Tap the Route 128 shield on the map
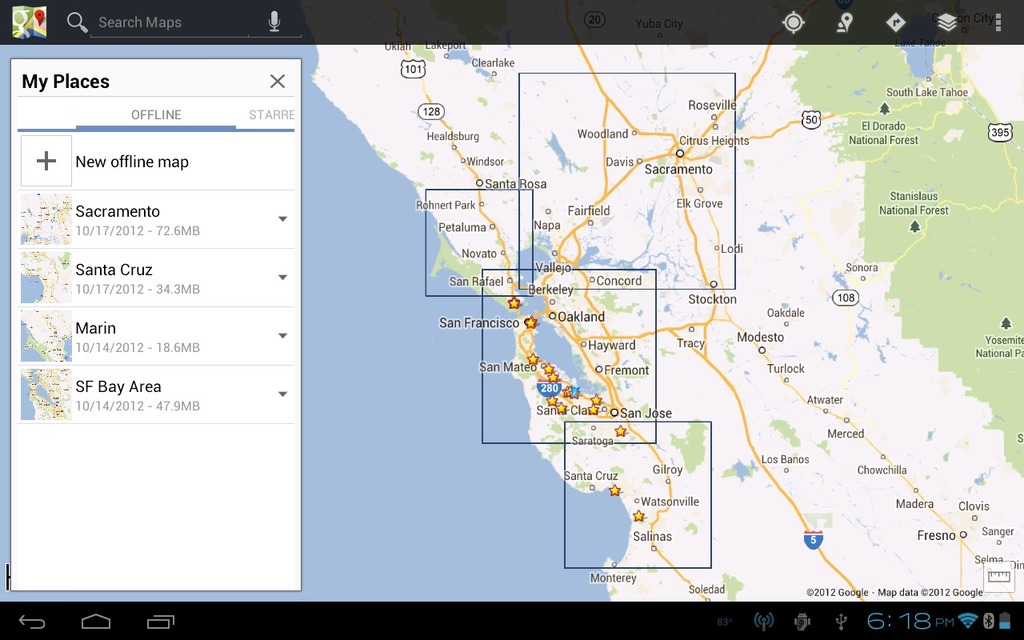 click(x=431, y=112)
